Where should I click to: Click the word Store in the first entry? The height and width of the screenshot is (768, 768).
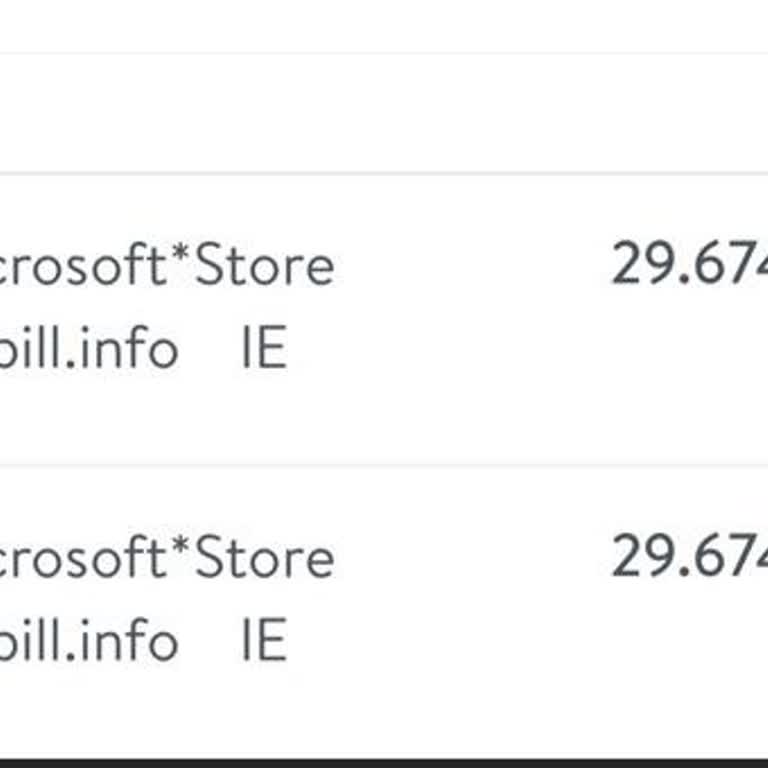tap(265, 268)
